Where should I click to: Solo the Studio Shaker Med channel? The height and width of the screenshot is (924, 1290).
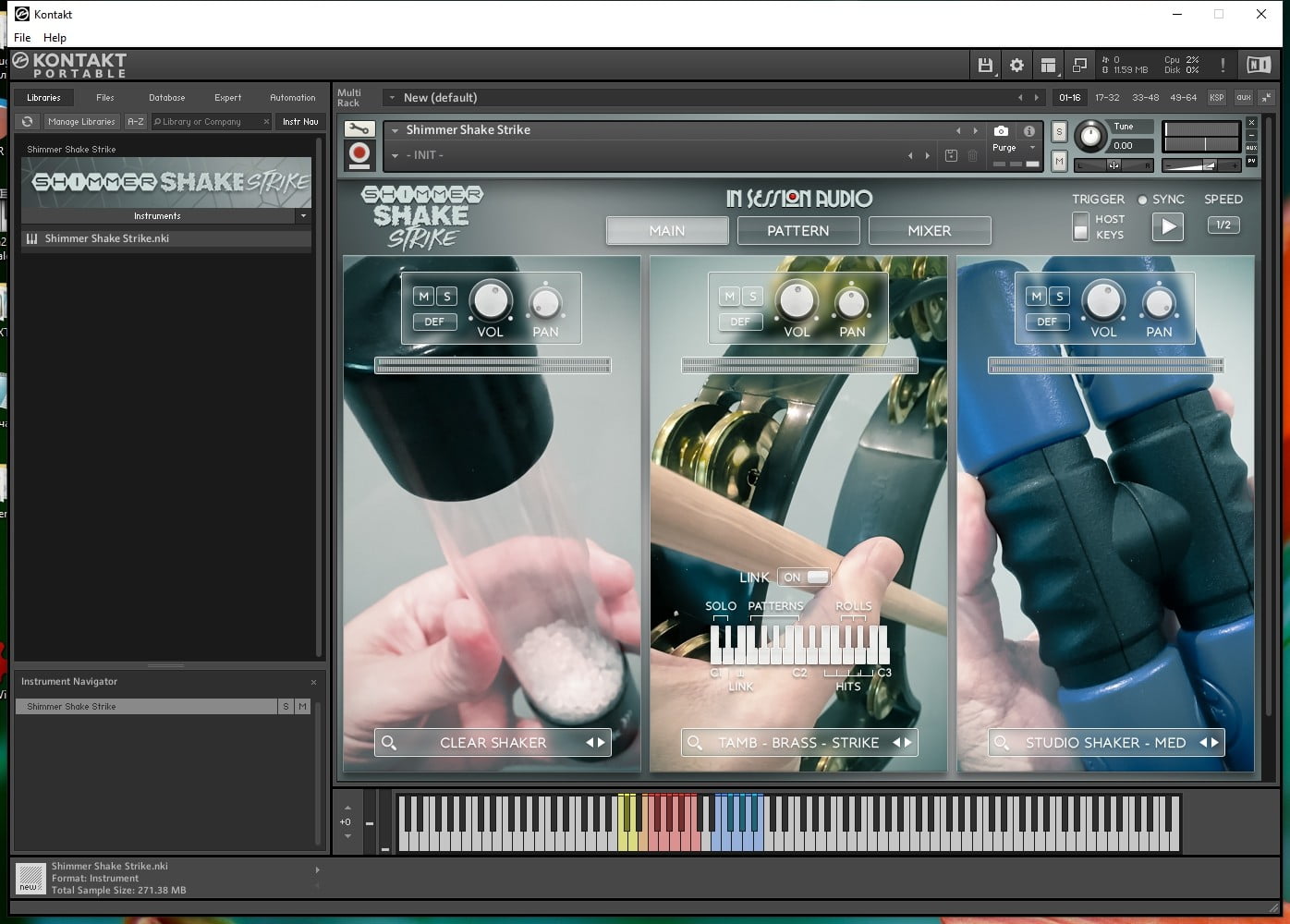pos(1060,297)
